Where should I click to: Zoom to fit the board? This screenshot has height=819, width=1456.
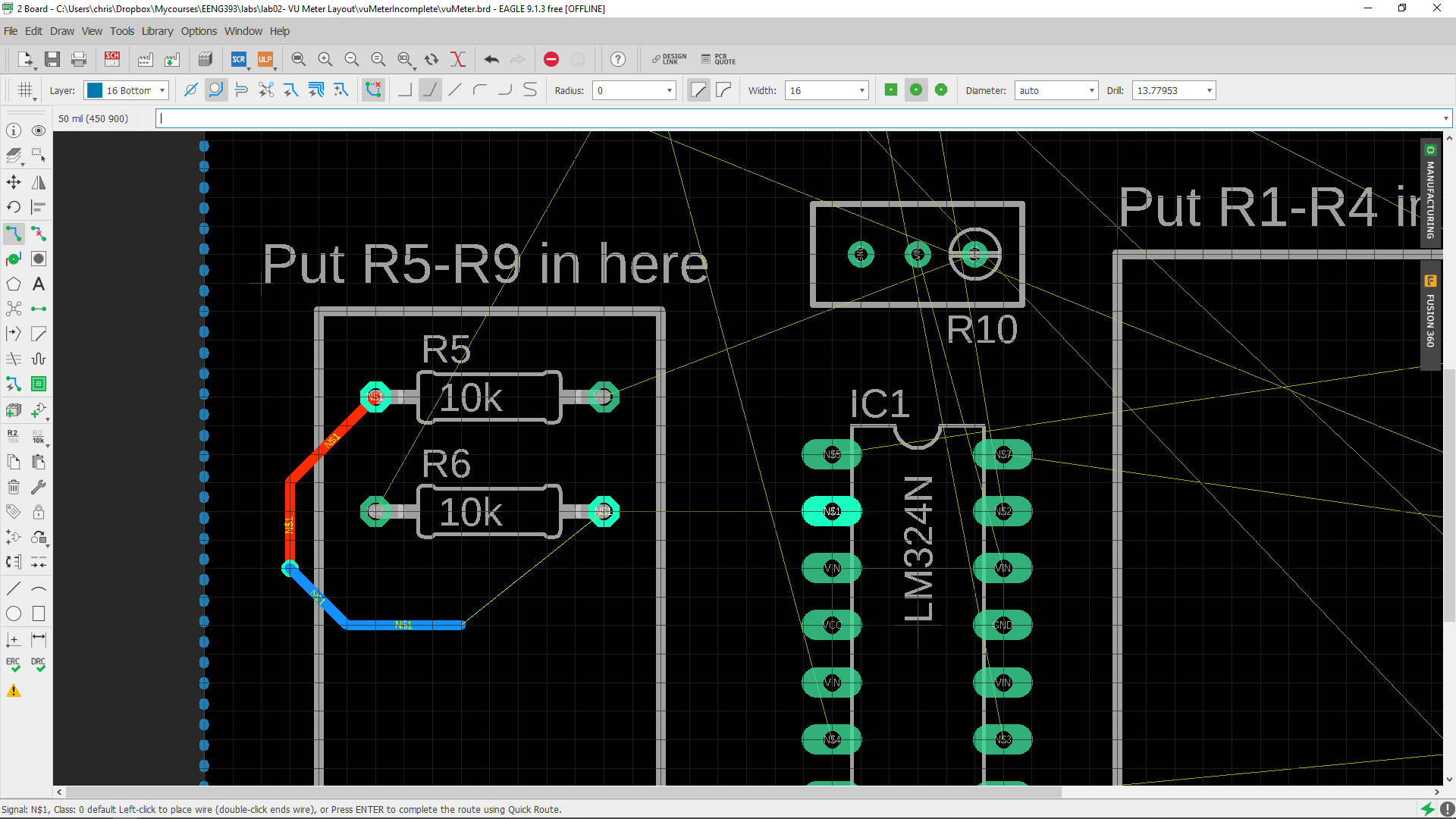pos(299,59)
